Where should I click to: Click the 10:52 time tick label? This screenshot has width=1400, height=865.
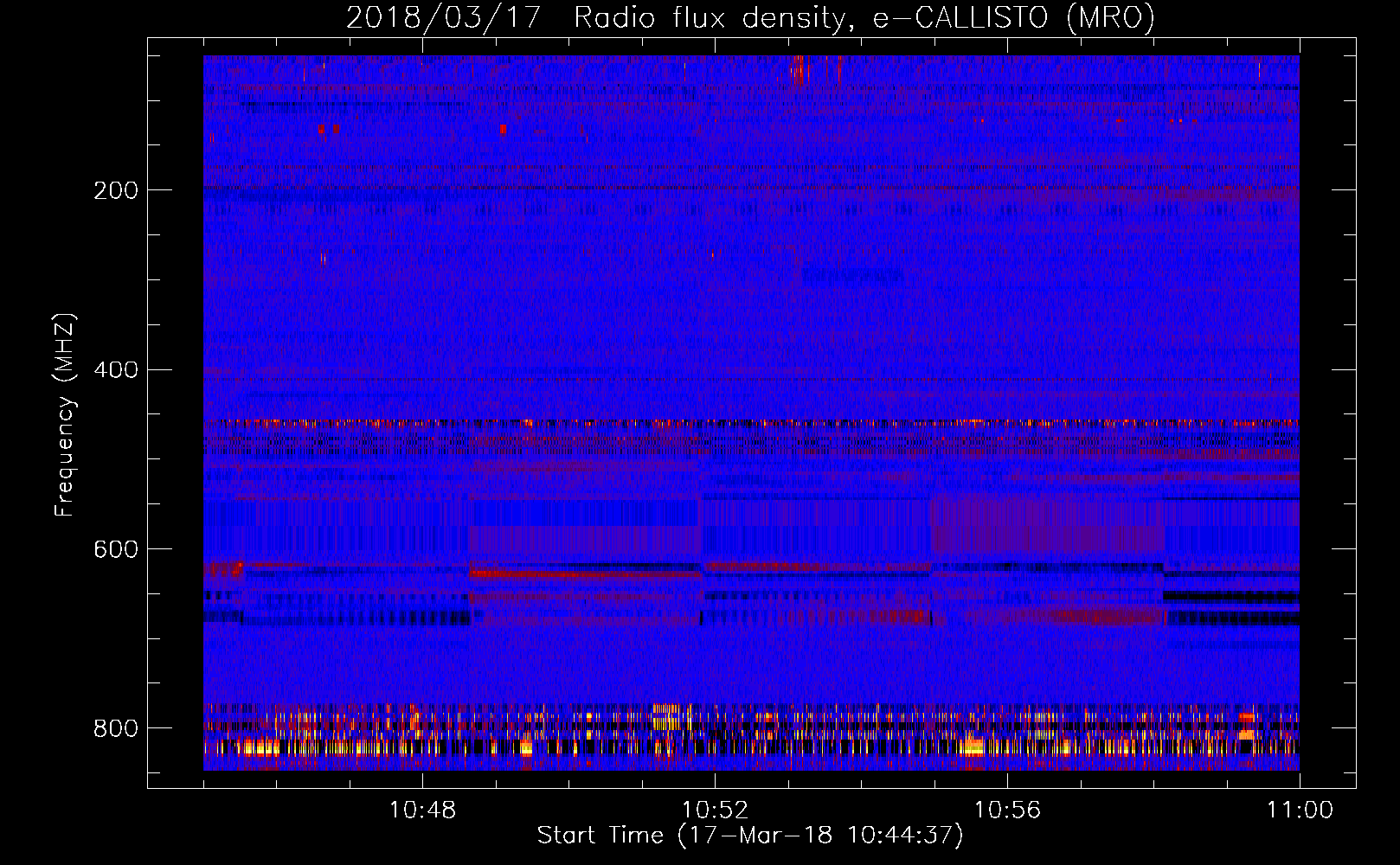coord(715,811)
